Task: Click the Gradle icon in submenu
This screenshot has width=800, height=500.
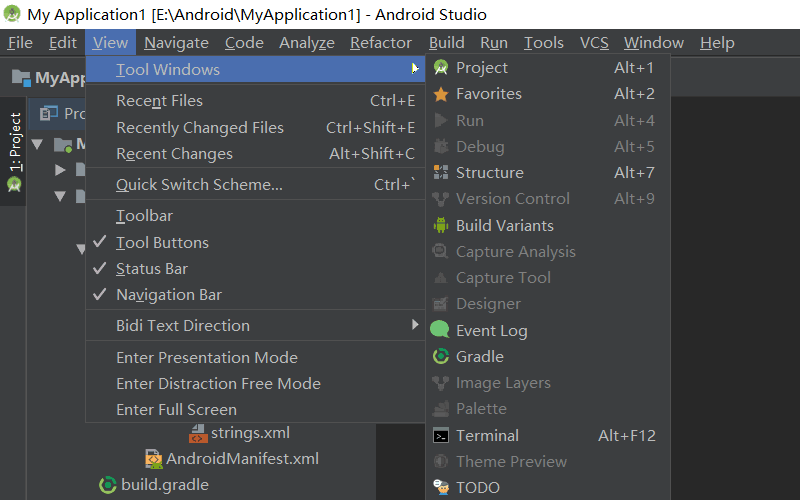Action: 441,356
